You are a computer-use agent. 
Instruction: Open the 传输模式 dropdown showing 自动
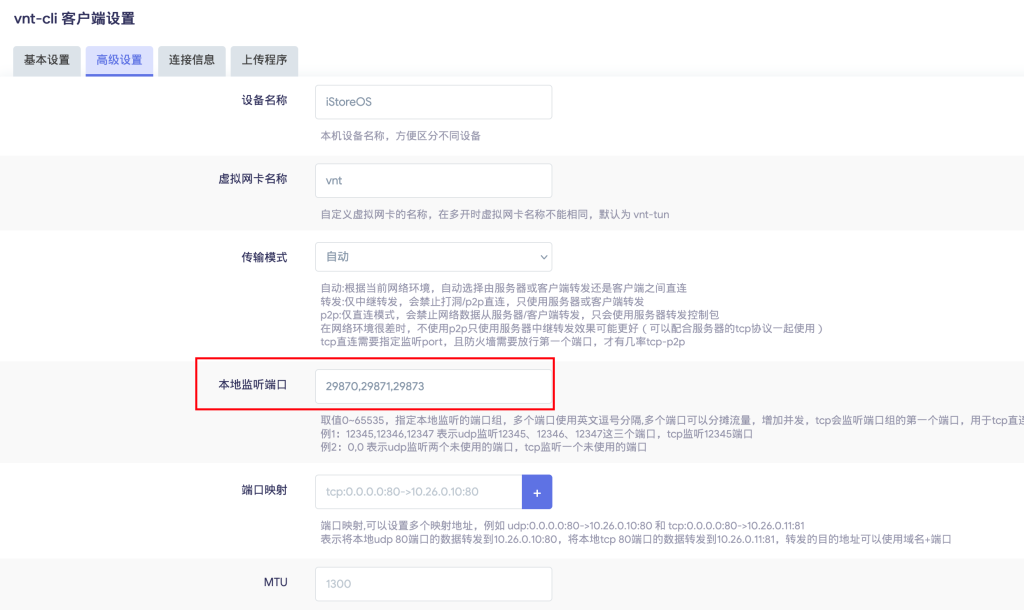click(x=433, y=257)
